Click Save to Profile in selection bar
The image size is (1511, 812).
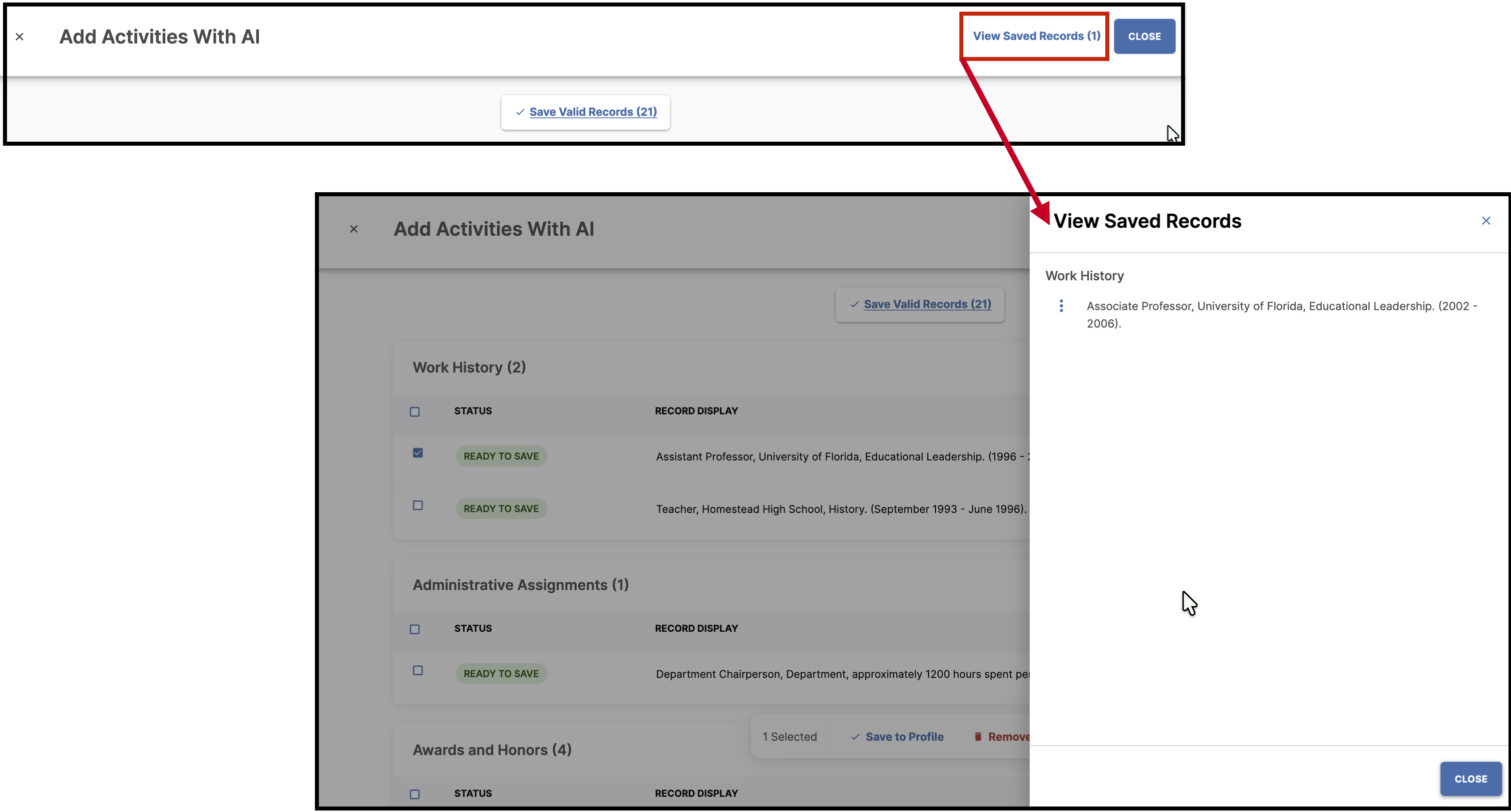tap(898, 736)
